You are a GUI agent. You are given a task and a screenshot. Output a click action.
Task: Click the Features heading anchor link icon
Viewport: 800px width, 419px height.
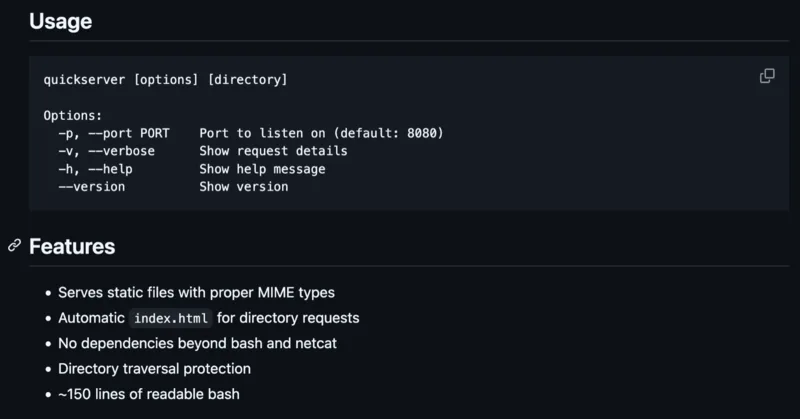point(14,245)
